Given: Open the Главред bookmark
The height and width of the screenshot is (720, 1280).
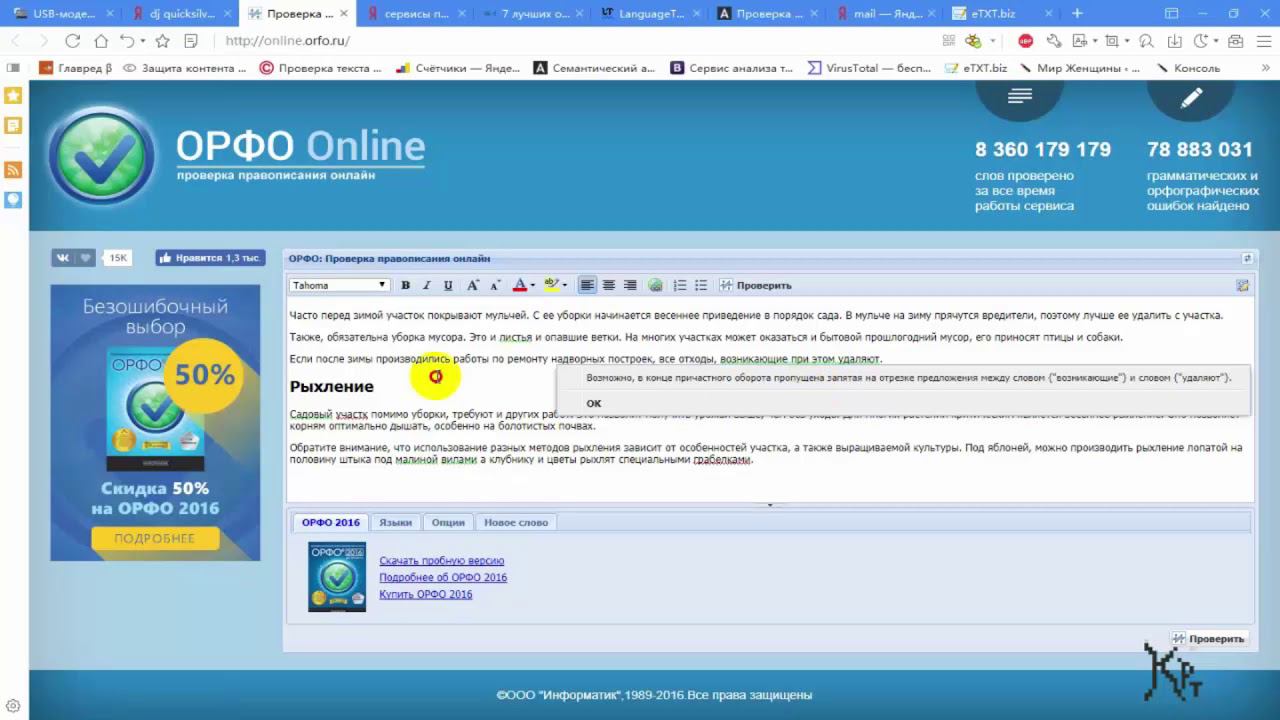Looking at the screenshot, I should [76, 68].
